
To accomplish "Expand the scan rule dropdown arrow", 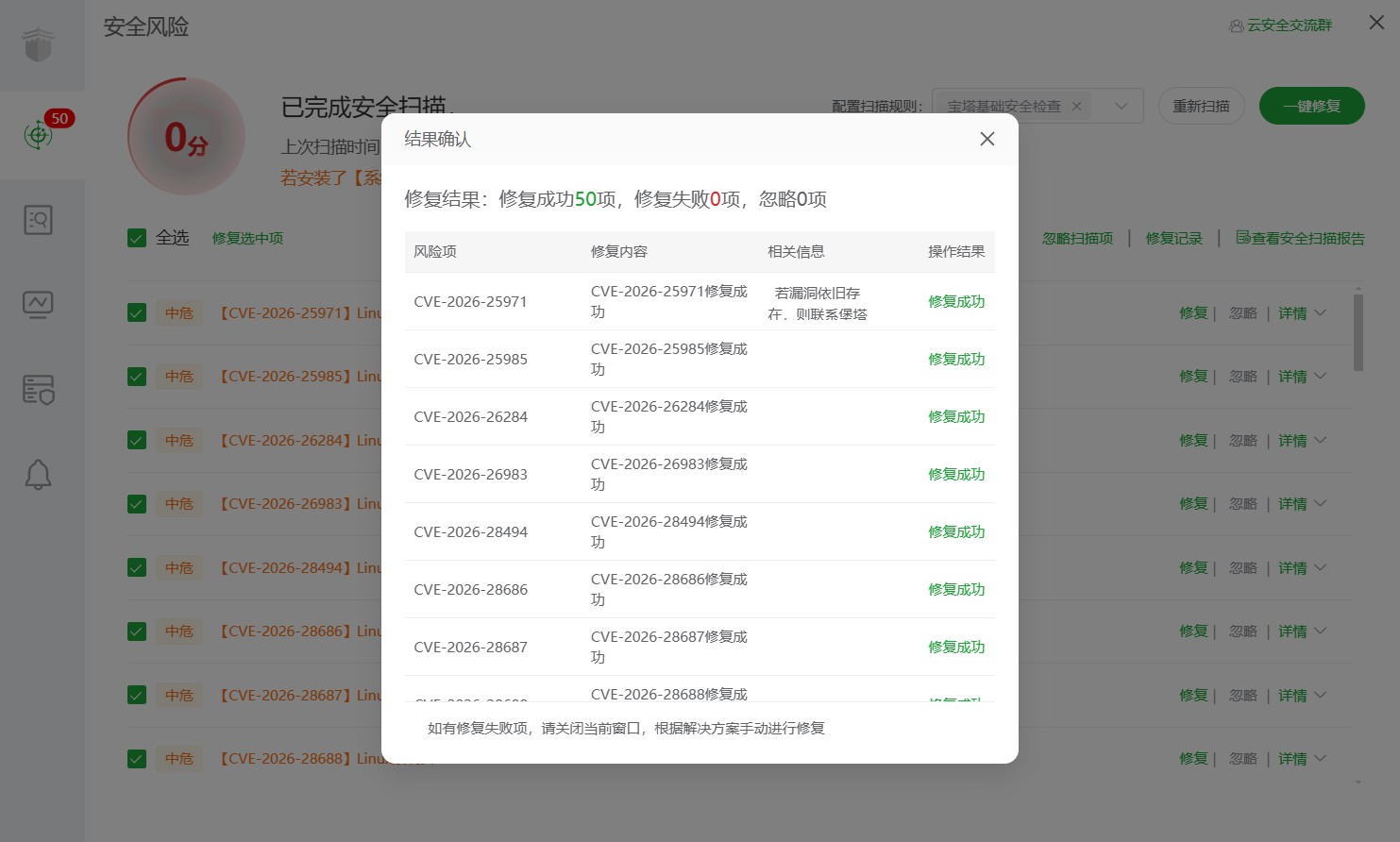I will pyautogui.click(x=1122, y=106).
